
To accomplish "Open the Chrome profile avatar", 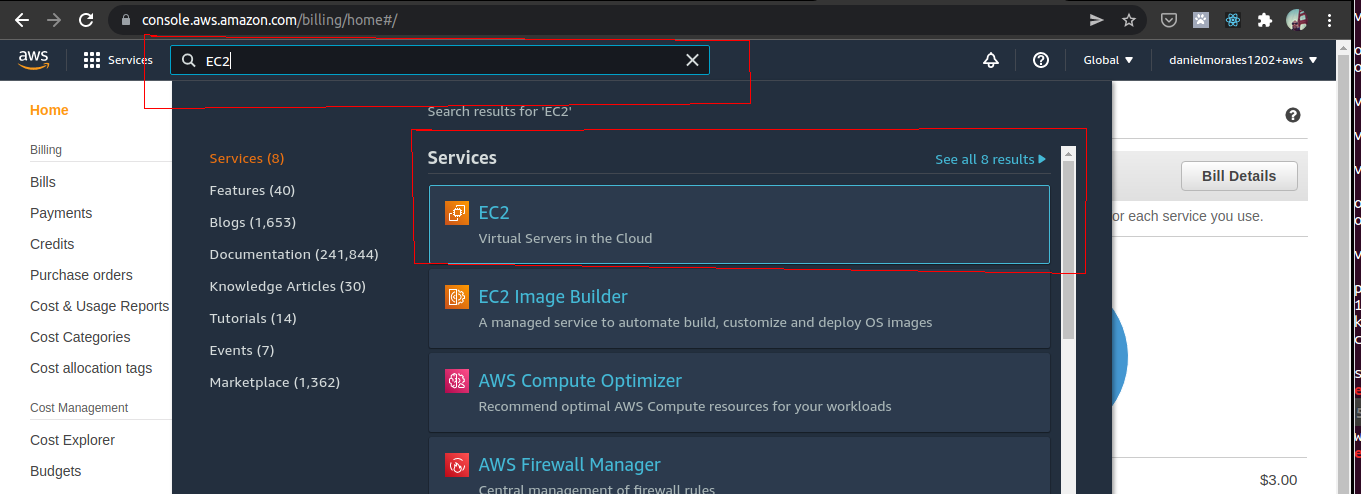I will pos(1296,19).
